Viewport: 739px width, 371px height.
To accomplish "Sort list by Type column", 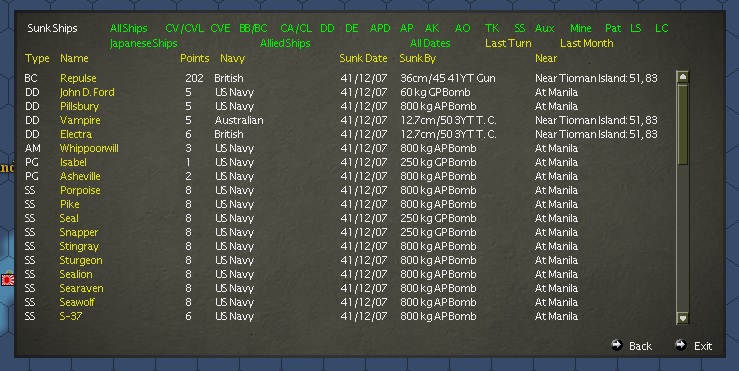I will point(37,58).
